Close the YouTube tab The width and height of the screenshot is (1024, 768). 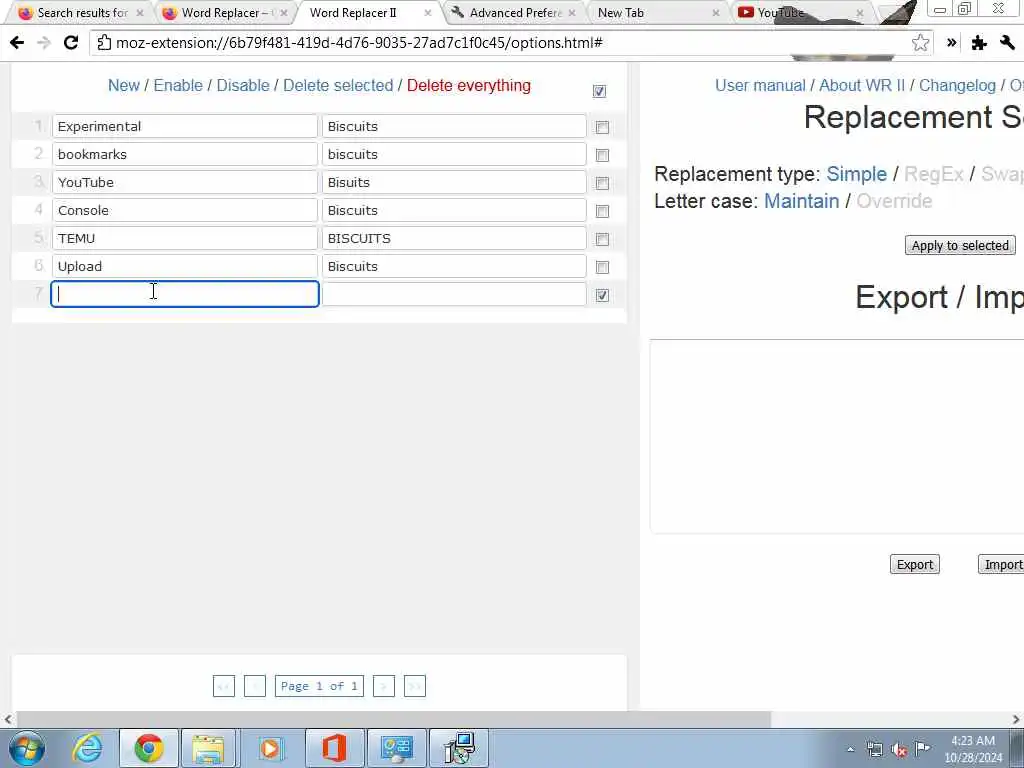[859, 12]
